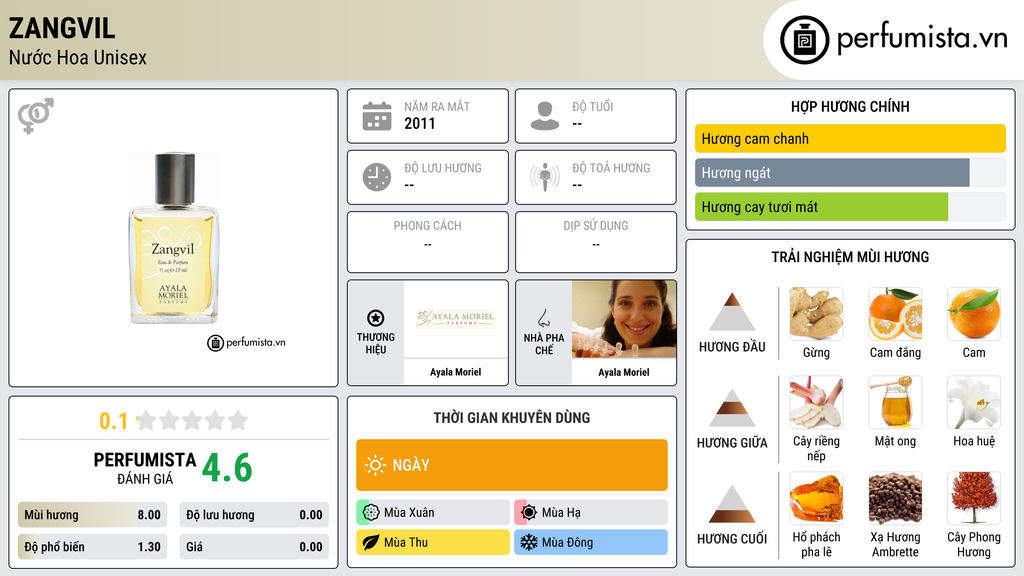Click the Hương giữa pyramid icon
Viewport: 1024px width, 576px height.
click(732, 408)
